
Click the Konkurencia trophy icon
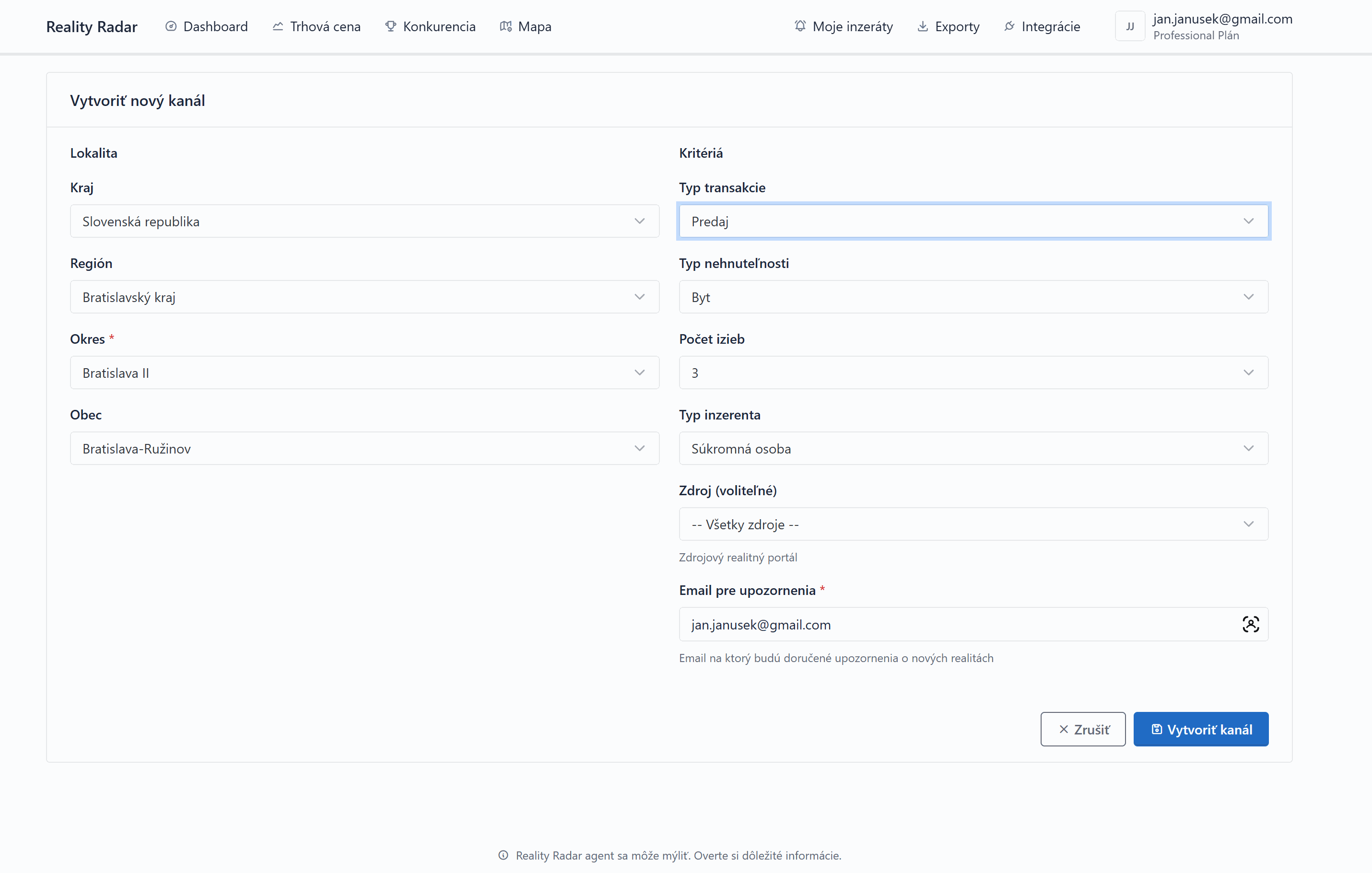pos(390,26)
